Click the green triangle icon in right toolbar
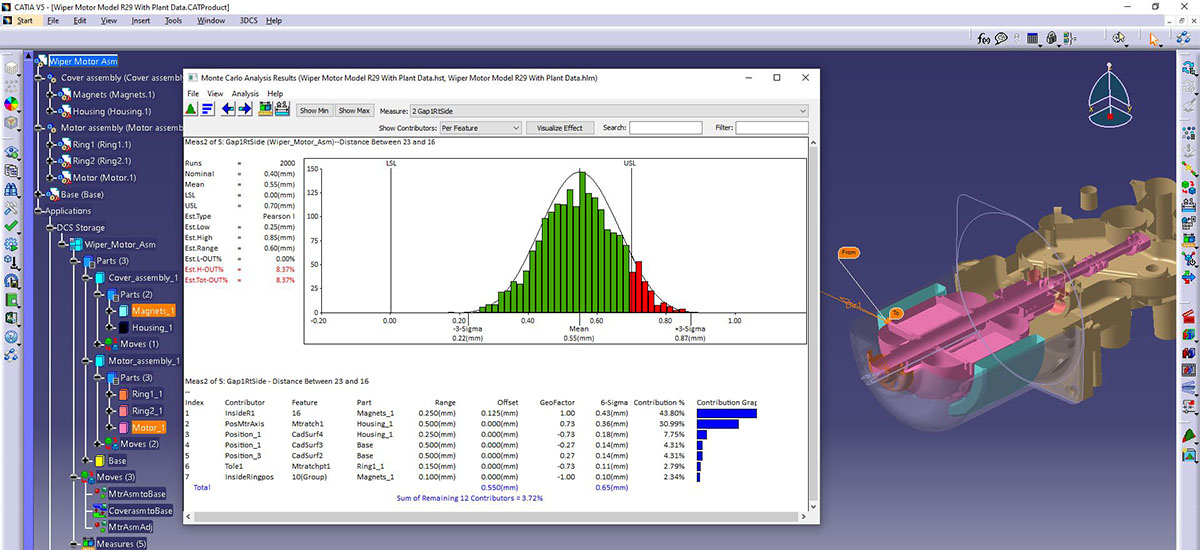Image resolution: width=1200 pixels, height=550 pixels. (1189, 437)
